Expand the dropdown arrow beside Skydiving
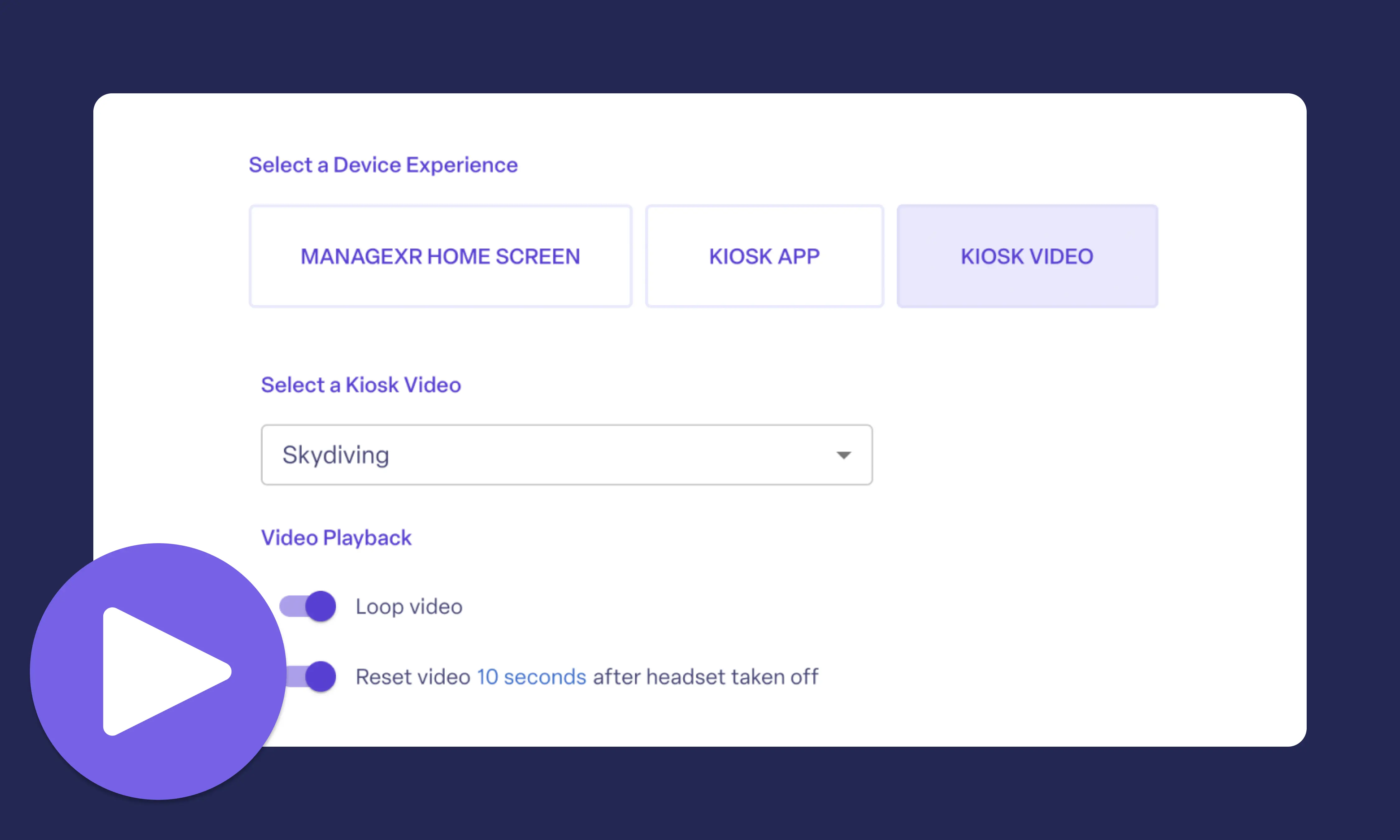Screen dimensions: 1400x840 (844, 455)
